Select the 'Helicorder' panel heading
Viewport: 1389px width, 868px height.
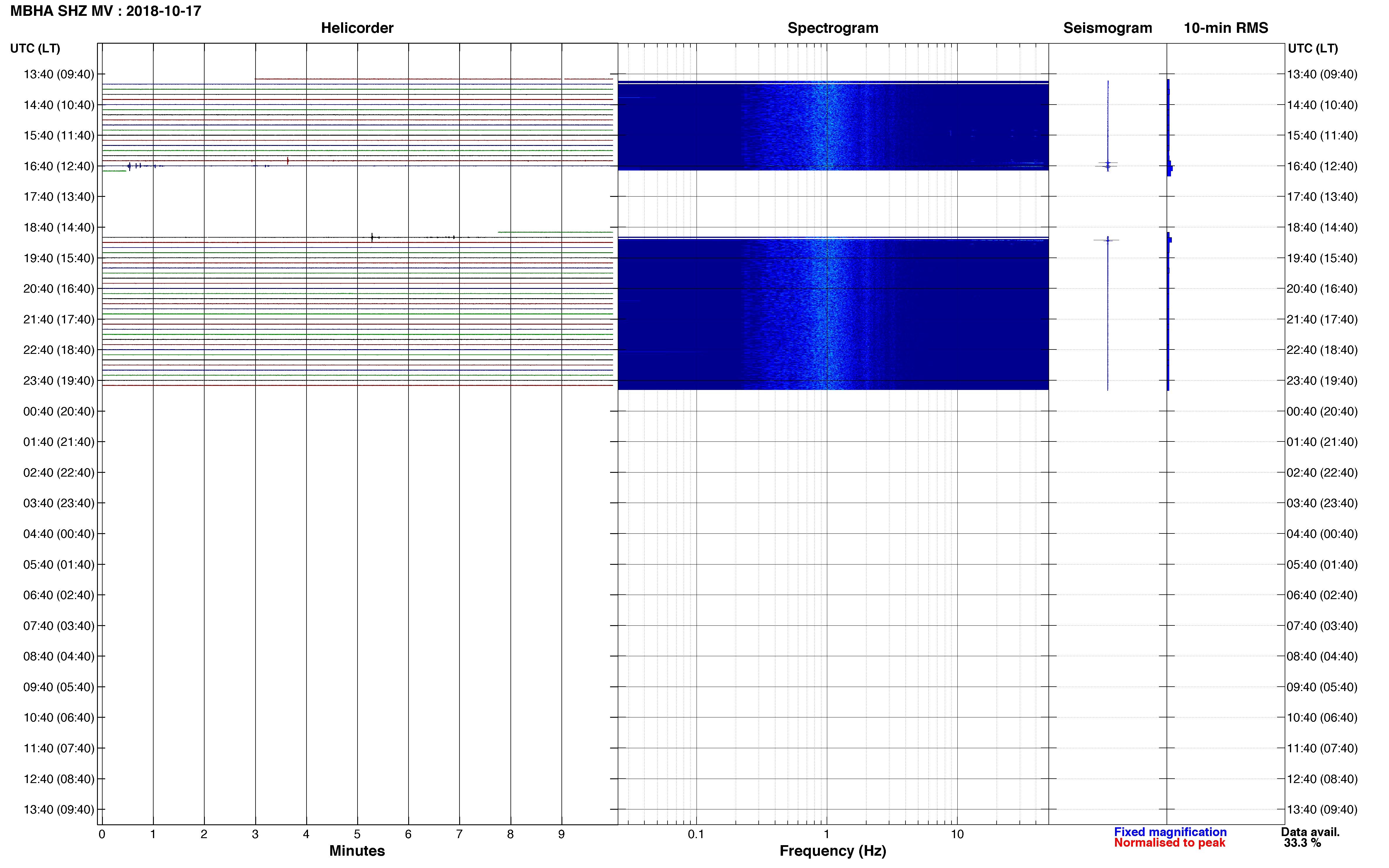click(x=357, y=28)
